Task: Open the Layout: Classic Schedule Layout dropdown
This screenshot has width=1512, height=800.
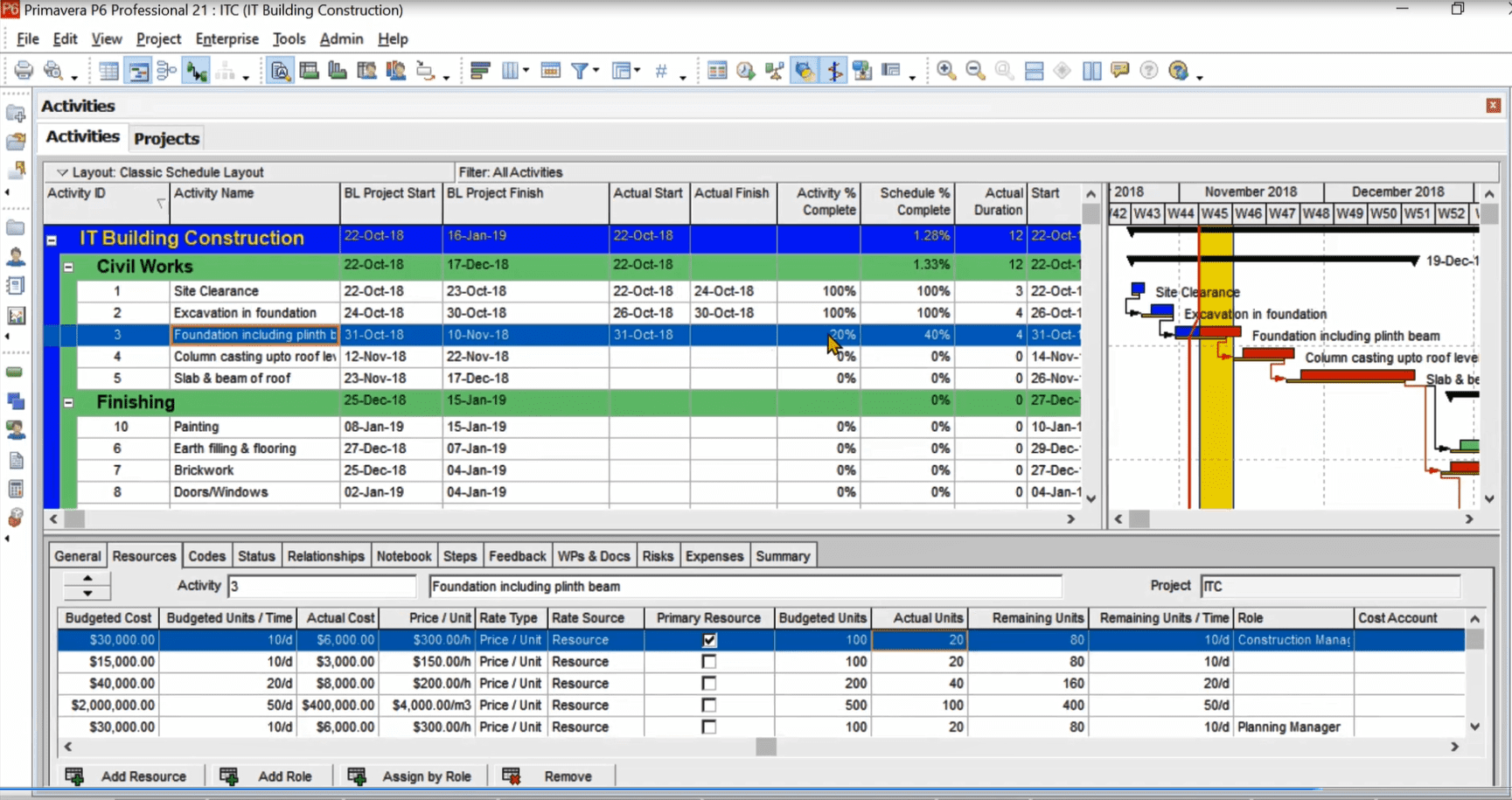Action: (62, 172)
